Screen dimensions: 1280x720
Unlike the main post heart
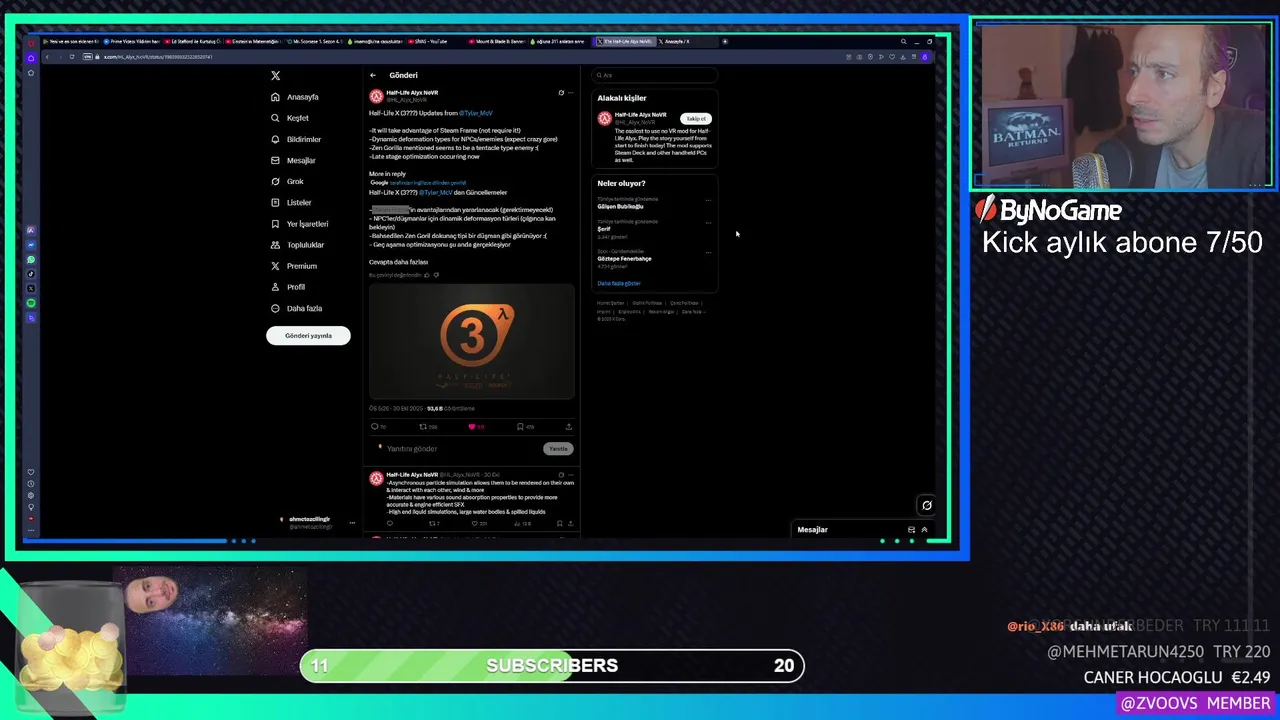[x=472, y=427]
